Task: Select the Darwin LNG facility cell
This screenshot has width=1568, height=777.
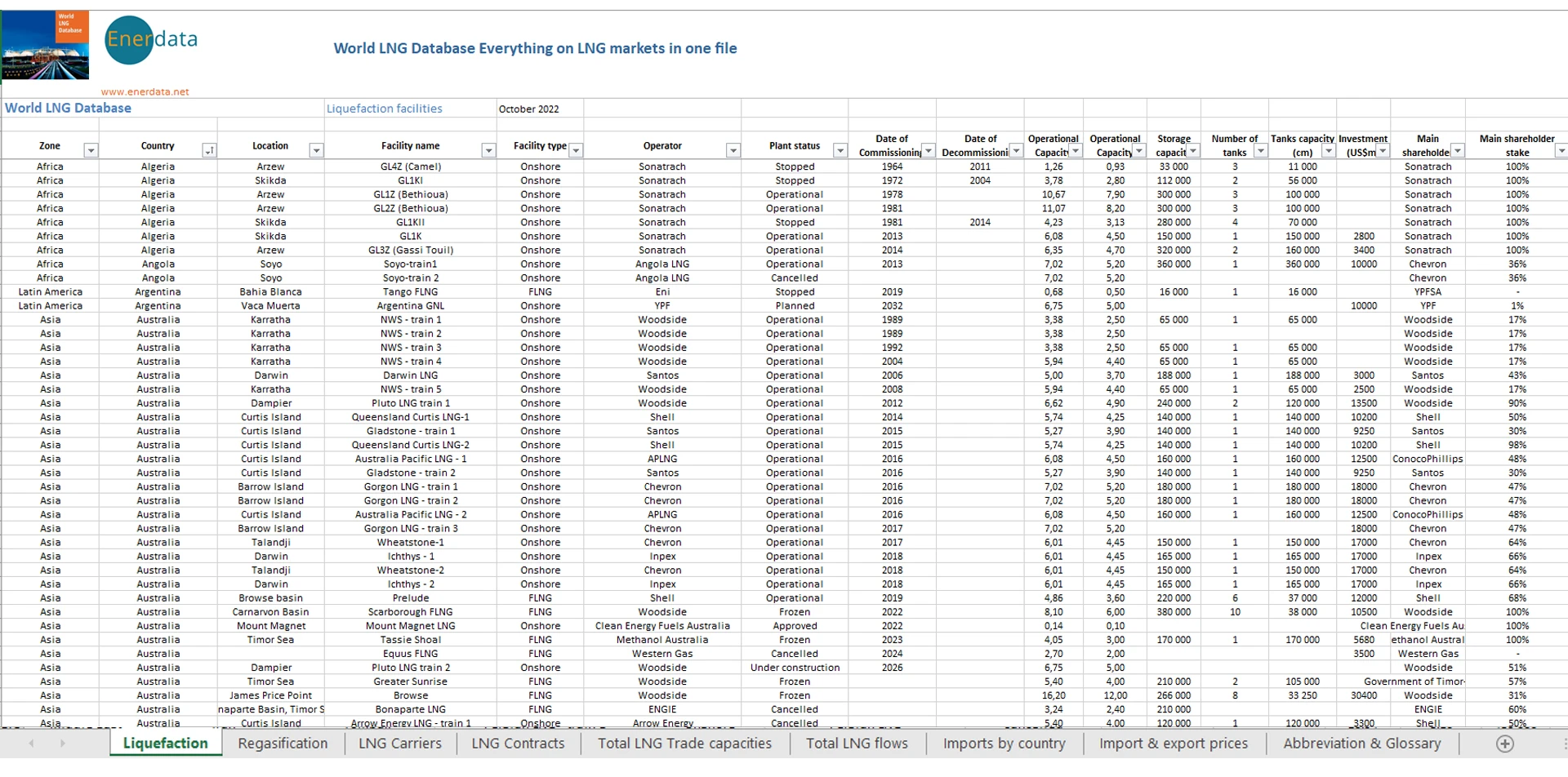Action: [x=410, y=375]
